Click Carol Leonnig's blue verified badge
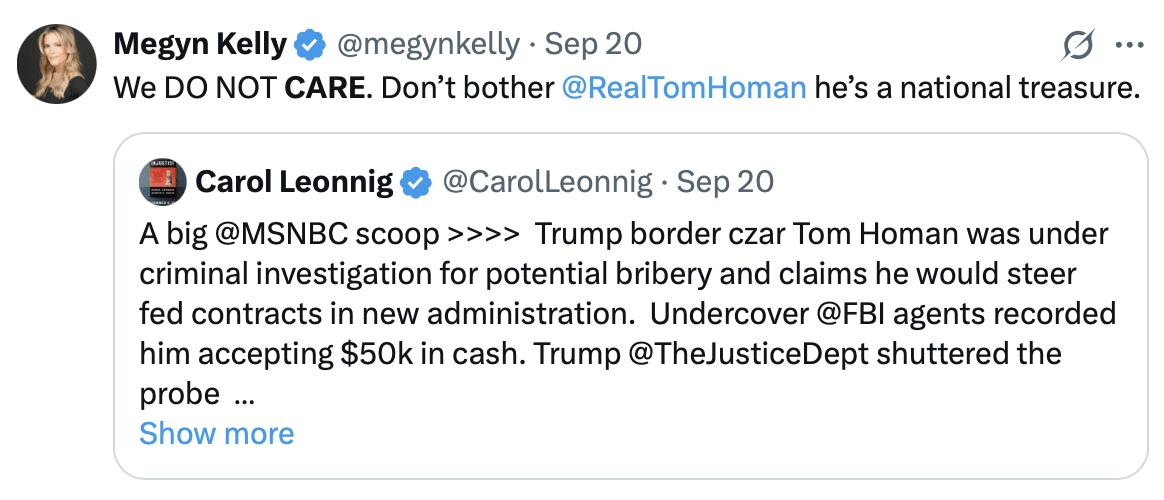Viewport: 1164px width, 500px height. [416, 182]
